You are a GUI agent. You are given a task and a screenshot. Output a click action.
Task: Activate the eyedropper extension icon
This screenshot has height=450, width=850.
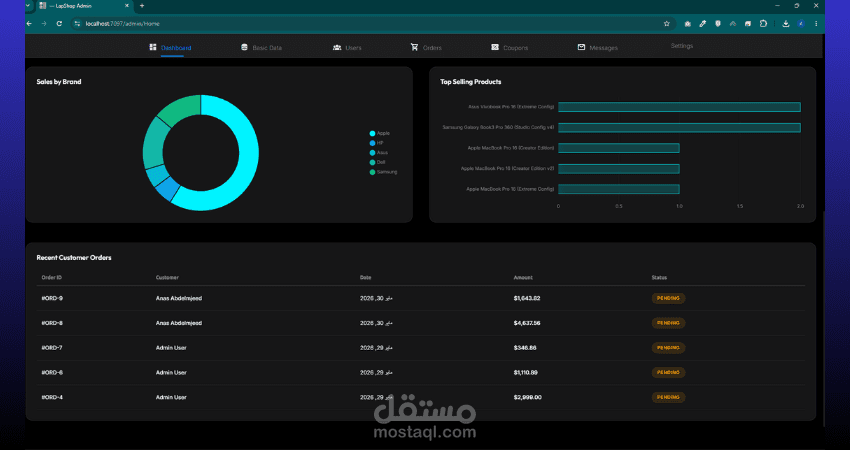point(703,24)
